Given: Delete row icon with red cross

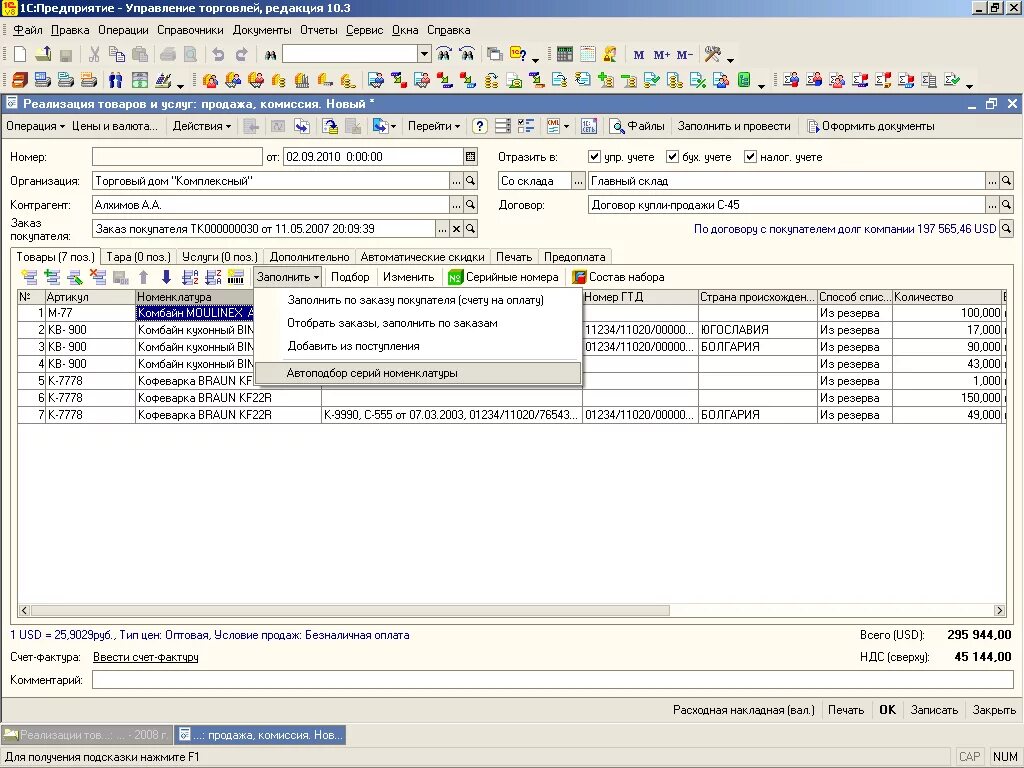Looking at the screenshot, I should tap(98, 277).
